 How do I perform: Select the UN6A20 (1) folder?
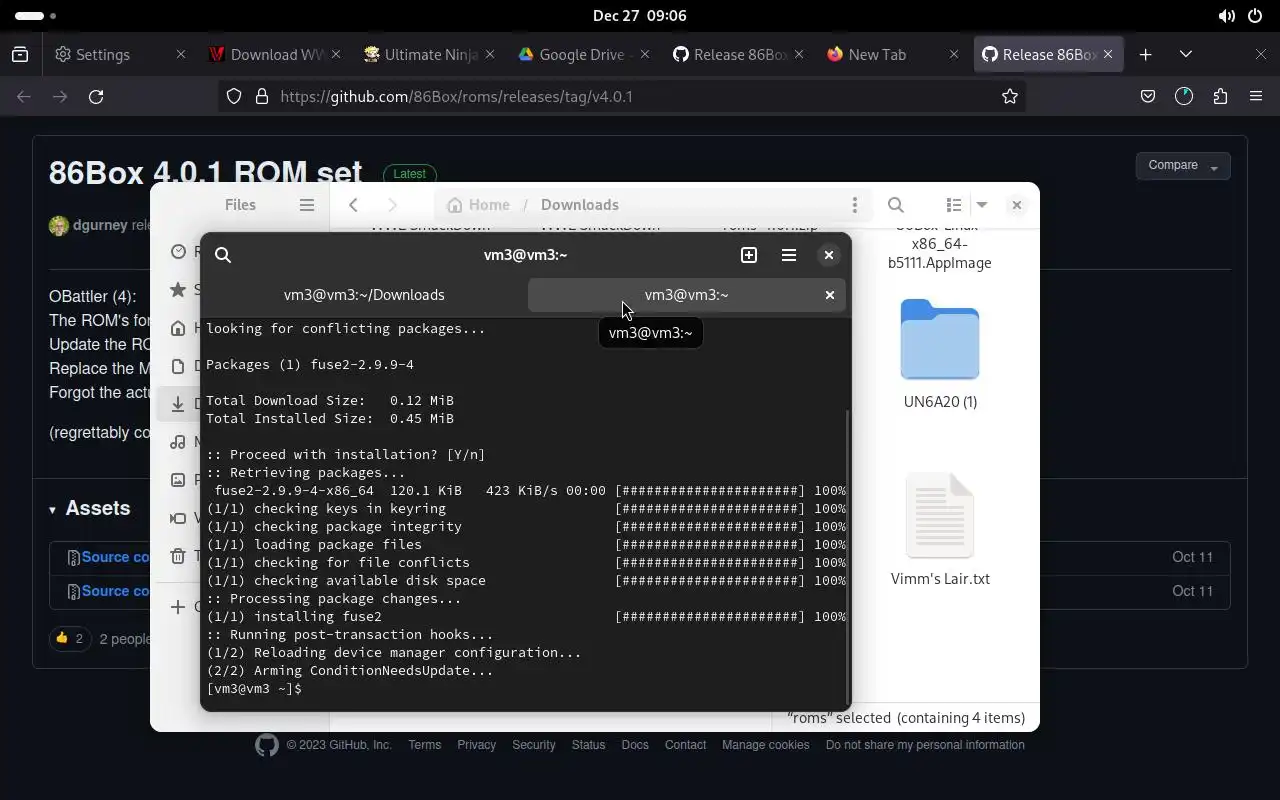tap(940, 355)
